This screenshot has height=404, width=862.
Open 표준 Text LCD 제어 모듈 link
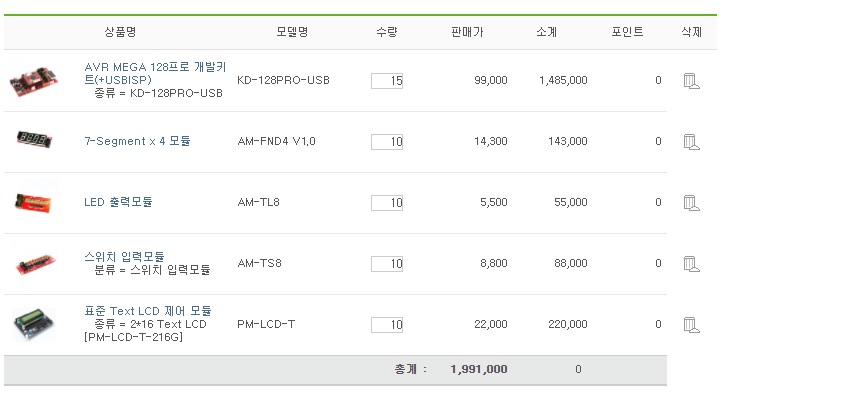coord(148,311)
